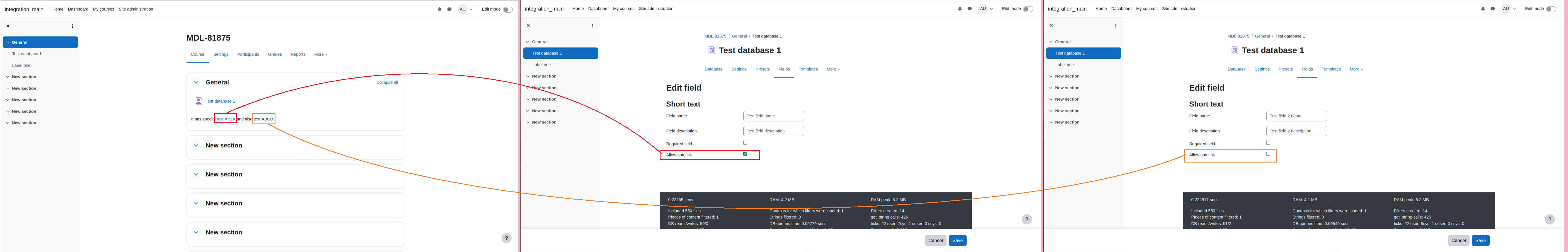Switch to the Participants tab on the course page
The height and width of the screenshot is (252, 1568).
pos(248,54)
